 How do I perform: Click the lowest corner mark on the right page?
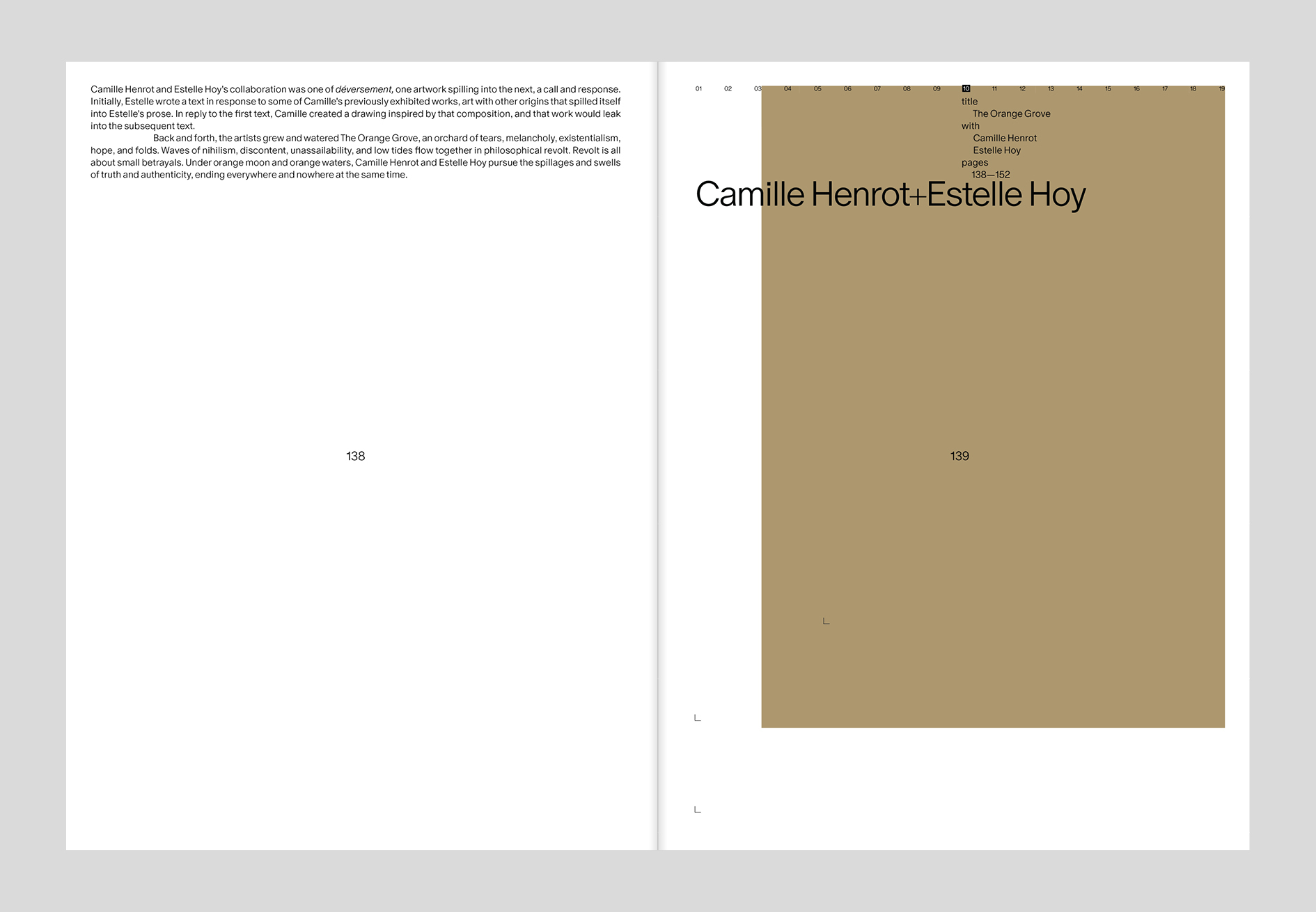(x=697, y=810)
